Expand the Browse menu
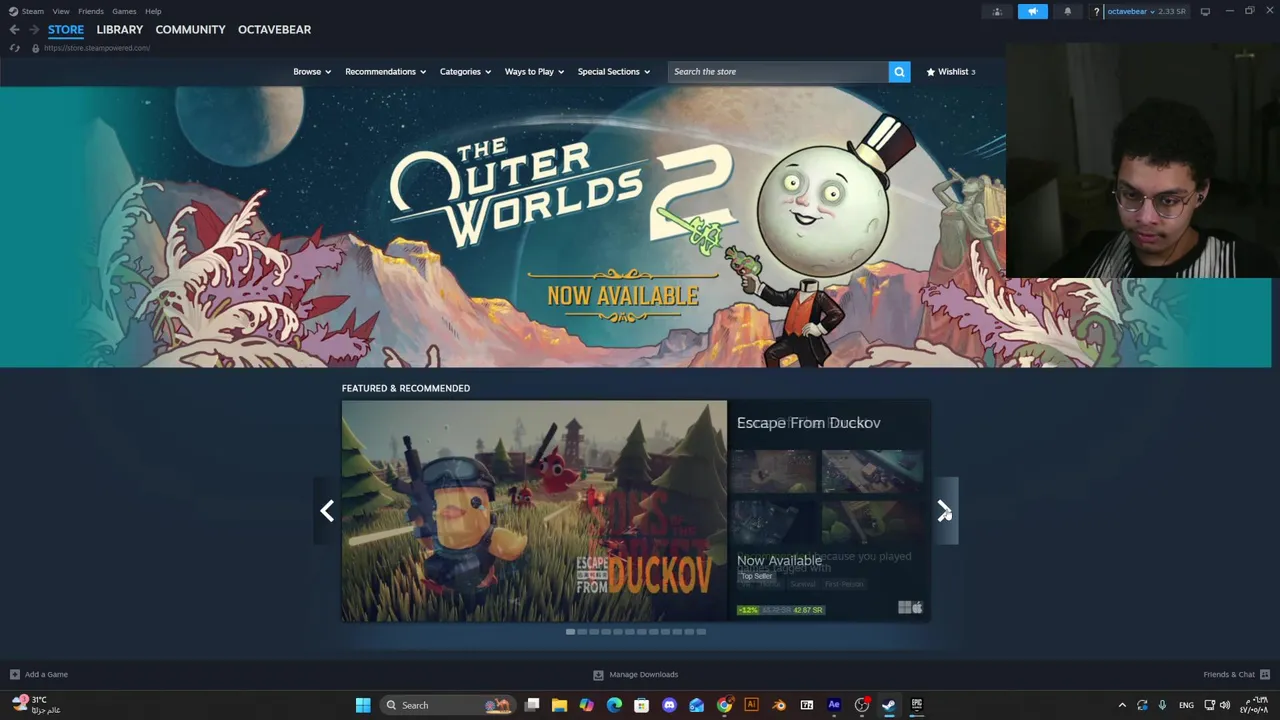Screen dimensions: 1280x720 click(312, 72)
